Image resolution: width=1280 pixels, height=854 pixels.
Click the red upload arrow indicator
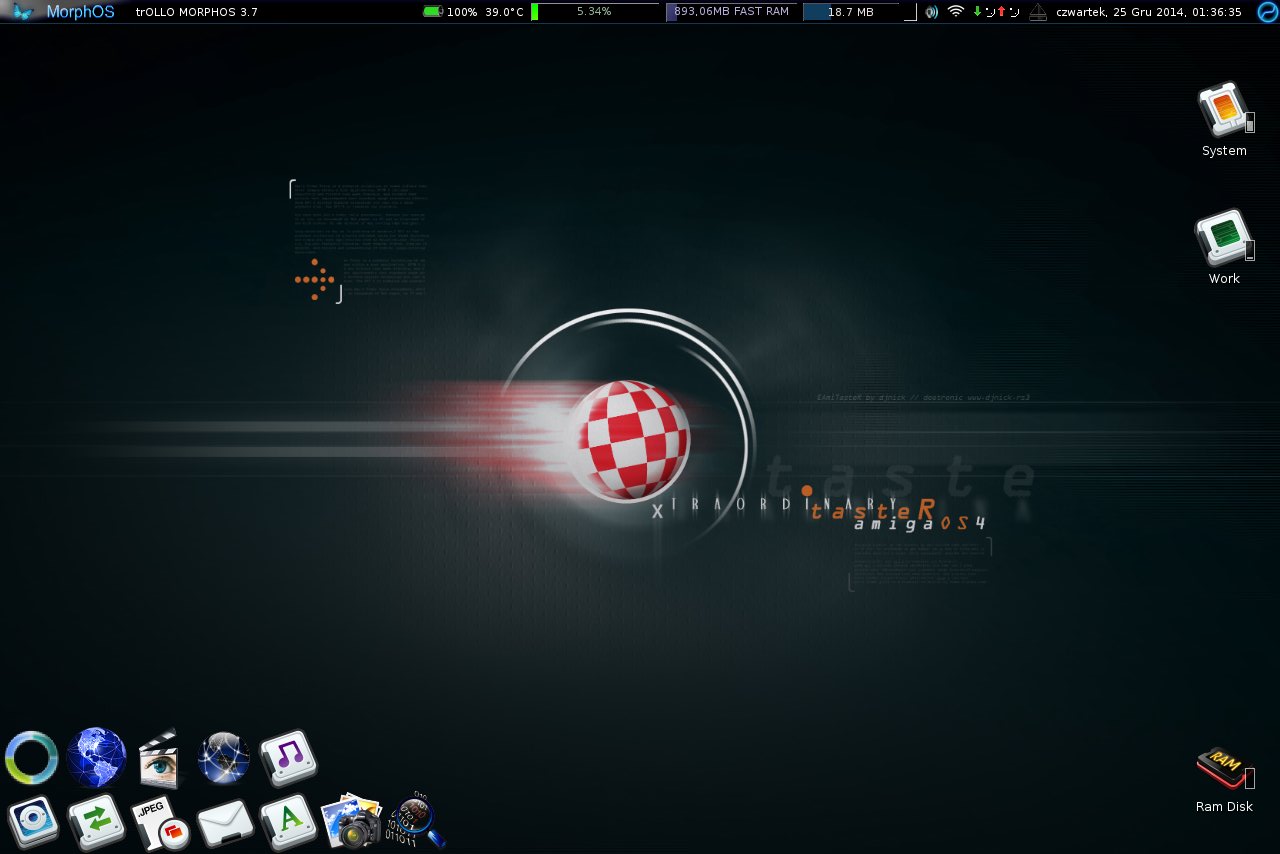pos(1001,11)
